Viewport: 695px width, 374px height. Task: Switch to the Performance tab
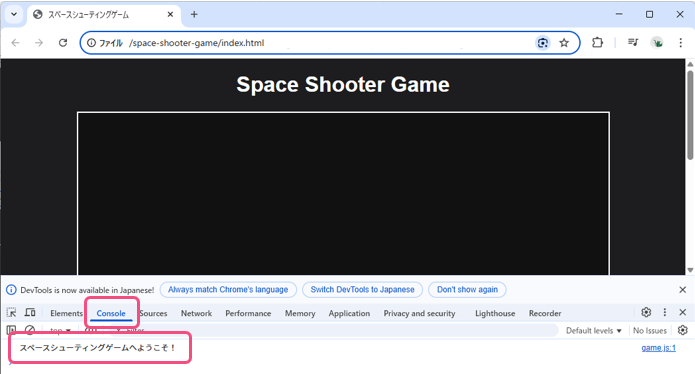[x=248, y=313]
